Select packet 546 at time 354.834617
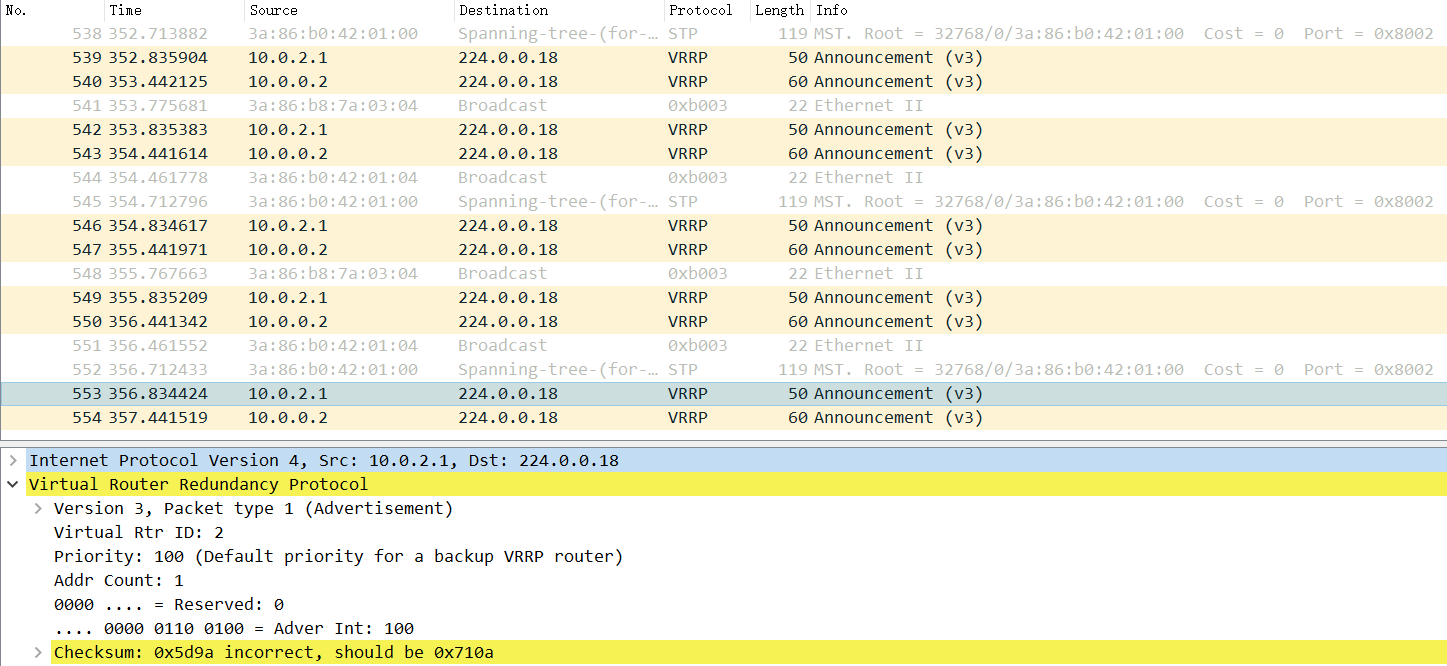 pyautogui.click(x=723, y=225)
